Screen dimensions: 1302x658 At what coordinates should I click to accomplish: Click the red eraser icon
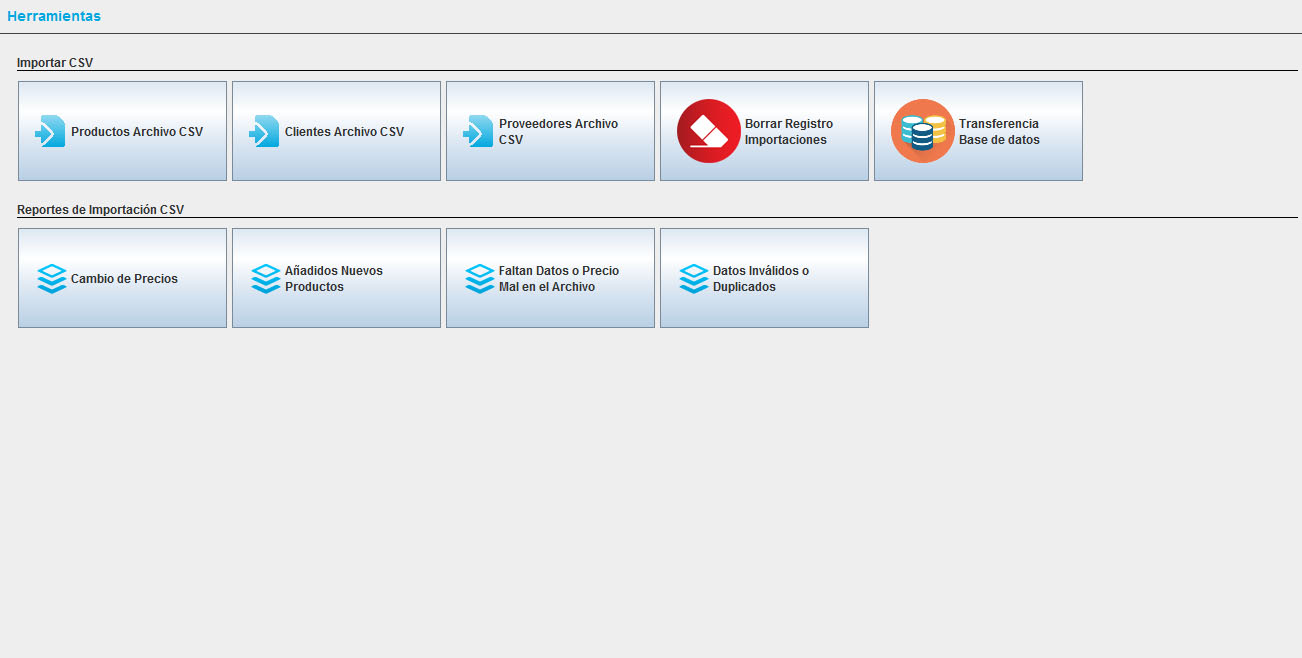pos(708,131)
